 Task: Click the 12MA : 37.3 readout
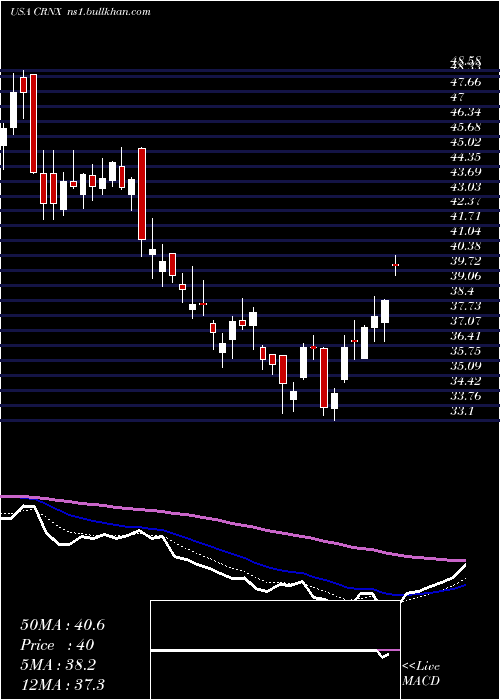pyautogui.click(x=62, y=684)
